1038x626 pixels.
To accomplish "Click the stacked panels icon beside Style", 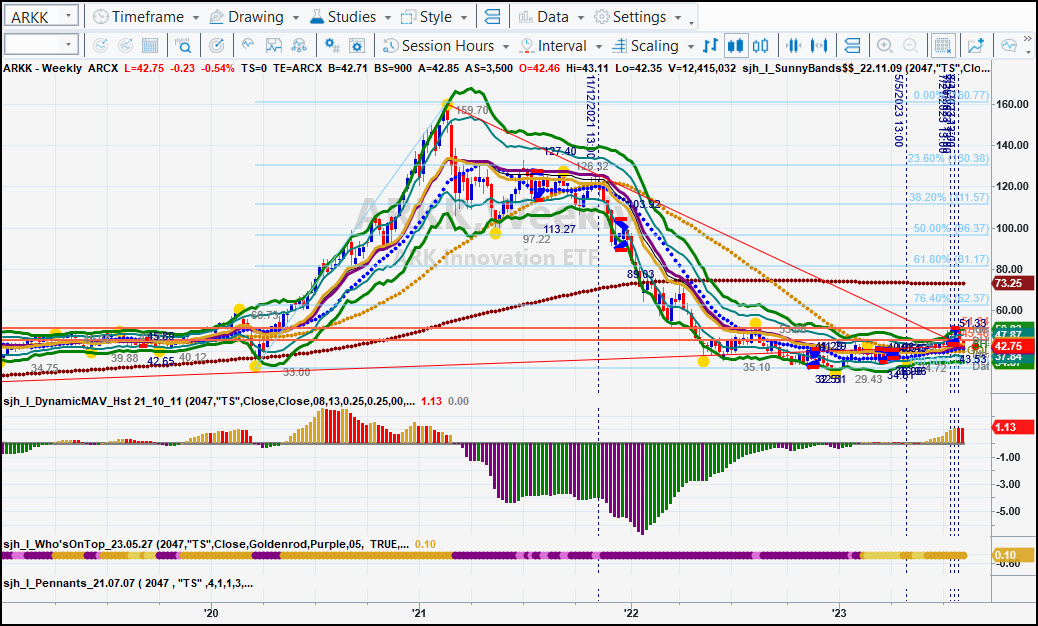I will pyautogui.click(x=492, y=17).
